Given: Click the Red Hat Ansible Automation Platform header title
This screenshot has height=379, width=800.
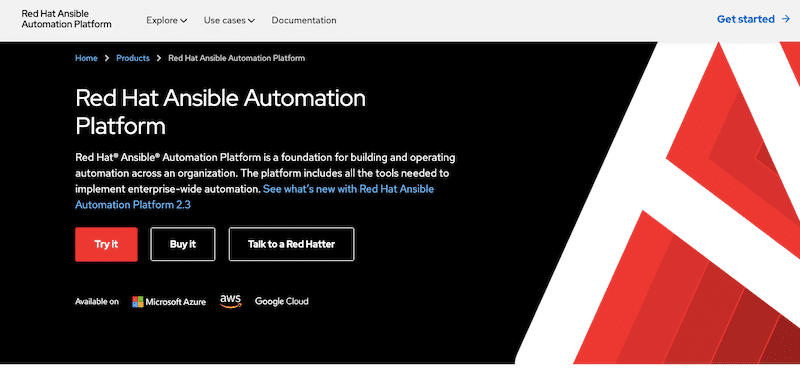Looking at the screenshot, I should 66,18.
